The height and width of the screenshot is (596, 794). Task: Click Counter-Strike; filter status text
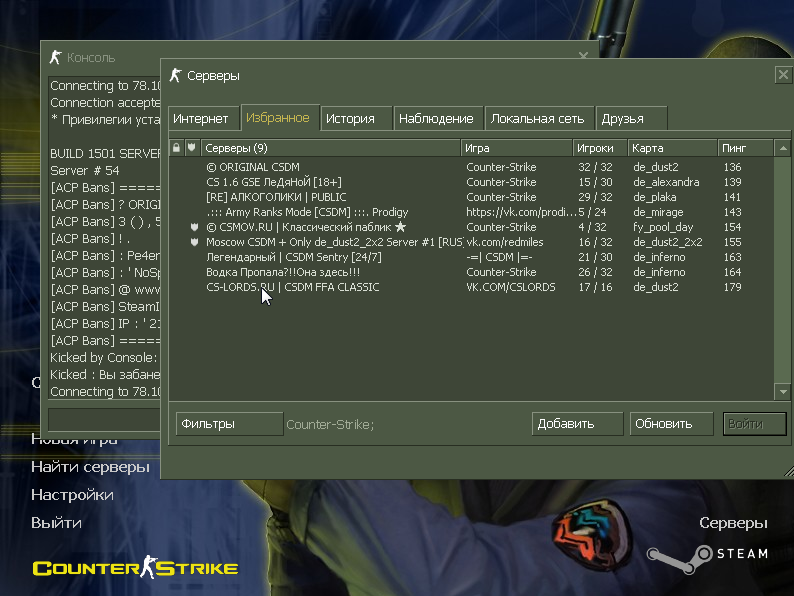point(330,424)
